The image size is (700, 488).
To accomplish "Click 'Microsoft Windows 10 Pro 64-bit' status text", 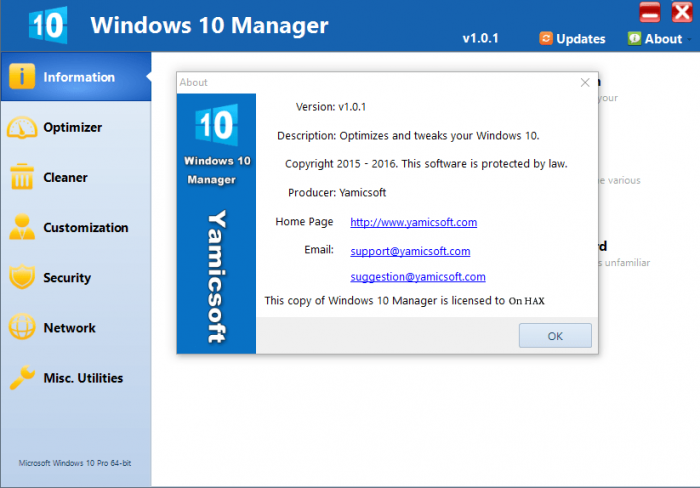I will click(75, 463).
